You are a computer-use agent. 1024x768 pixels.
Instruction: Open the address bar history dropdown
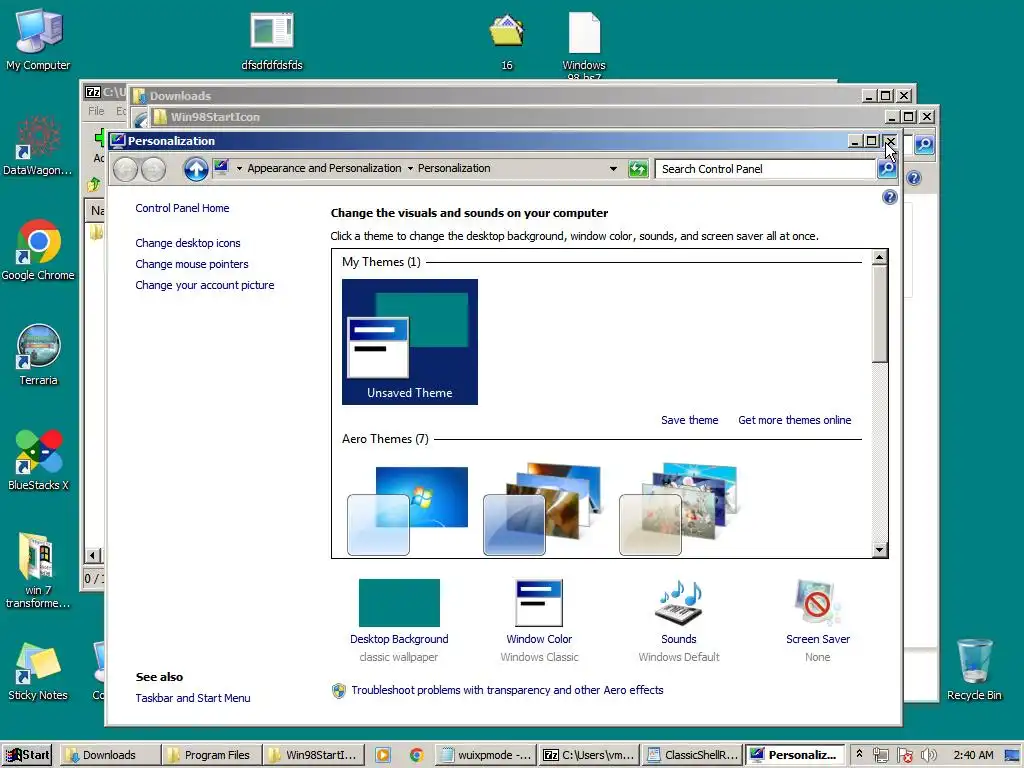coord(613,168)
